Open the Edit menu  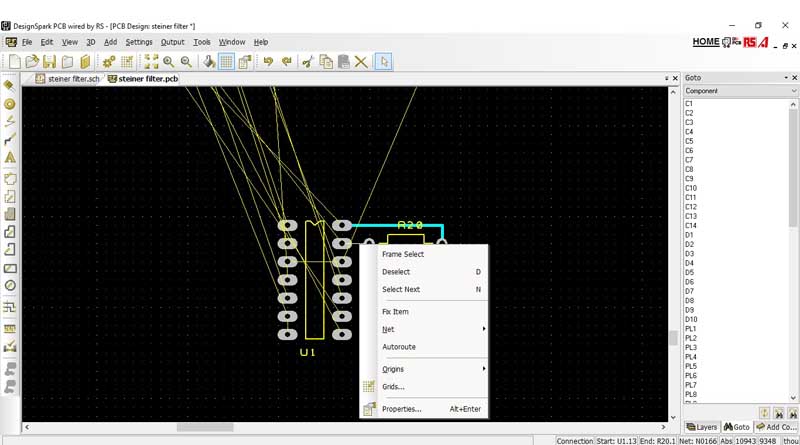tap(46, 42)
